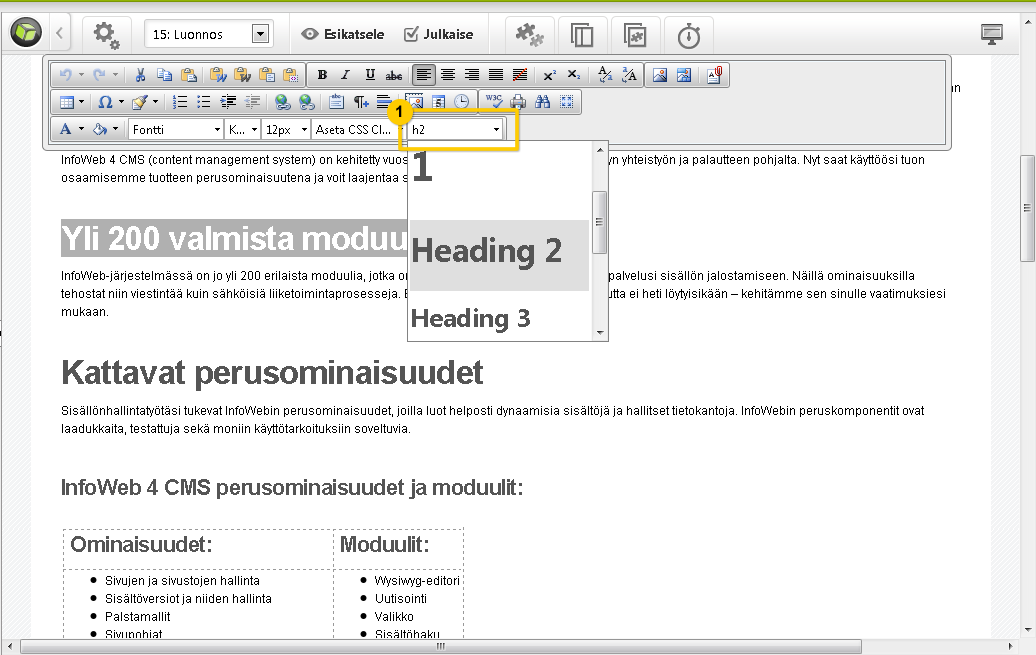Open settings with the gears icon
1036x655 pixels.
106,34
